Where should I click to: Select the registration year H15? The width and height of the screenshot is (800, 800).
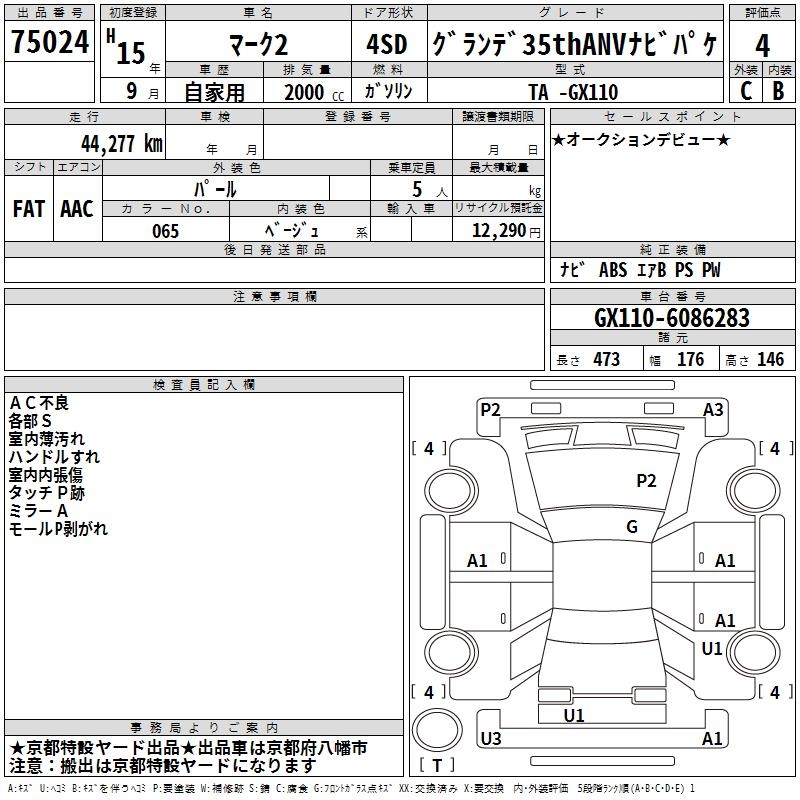(126, 48)
